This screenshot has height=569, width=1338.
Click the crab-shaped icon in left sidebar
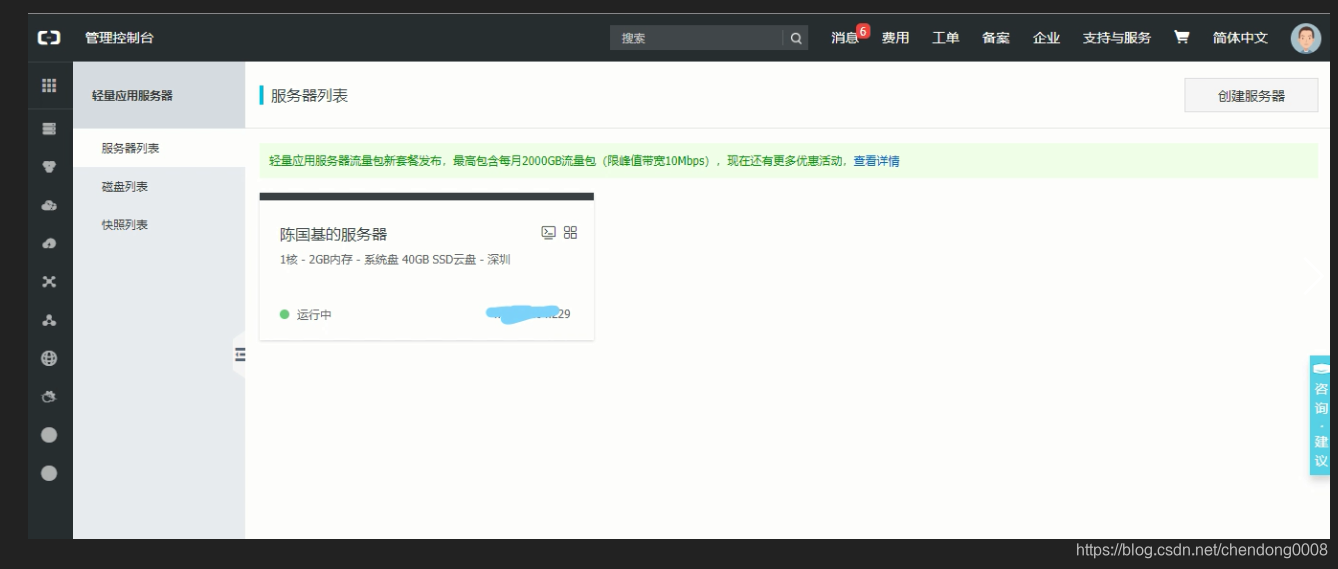tap(48, 397)
